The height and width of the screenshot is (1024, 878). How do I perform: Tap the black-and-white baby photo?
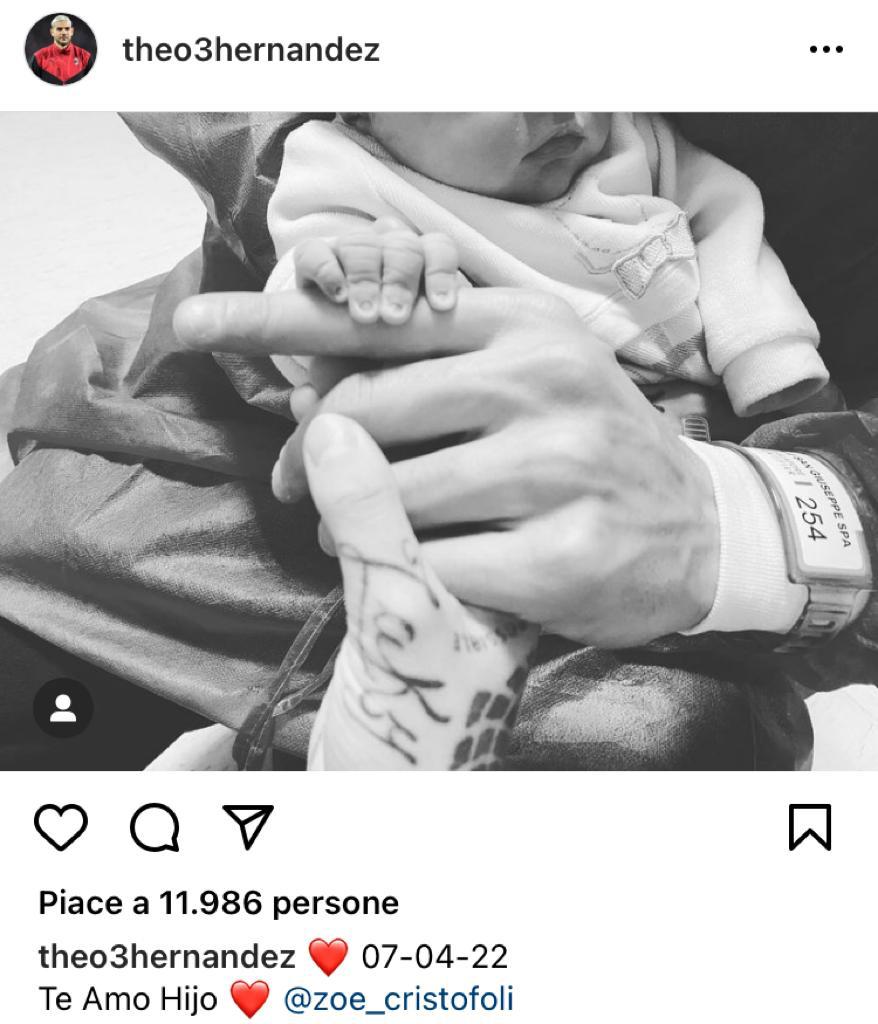click(x=439, y=441)
